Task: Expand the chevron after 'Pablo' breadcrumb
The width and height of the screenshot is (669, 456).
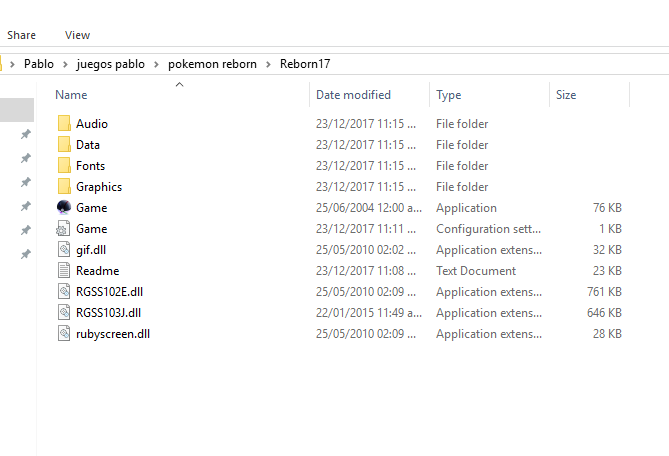Action: click(63, 64)
